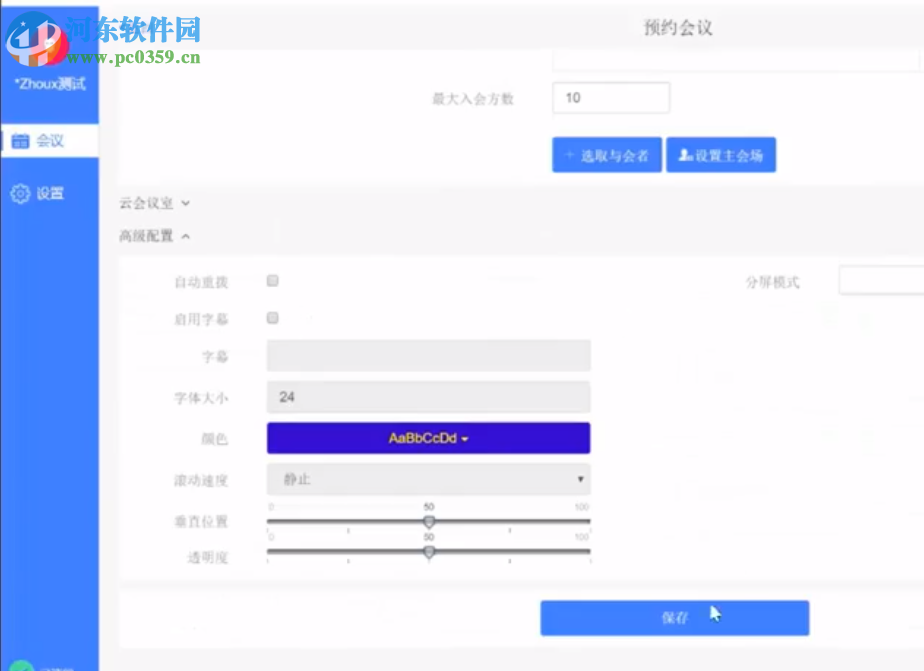Open the 滚动速度 dropdown showing 静止

click(x=428, y=479)
